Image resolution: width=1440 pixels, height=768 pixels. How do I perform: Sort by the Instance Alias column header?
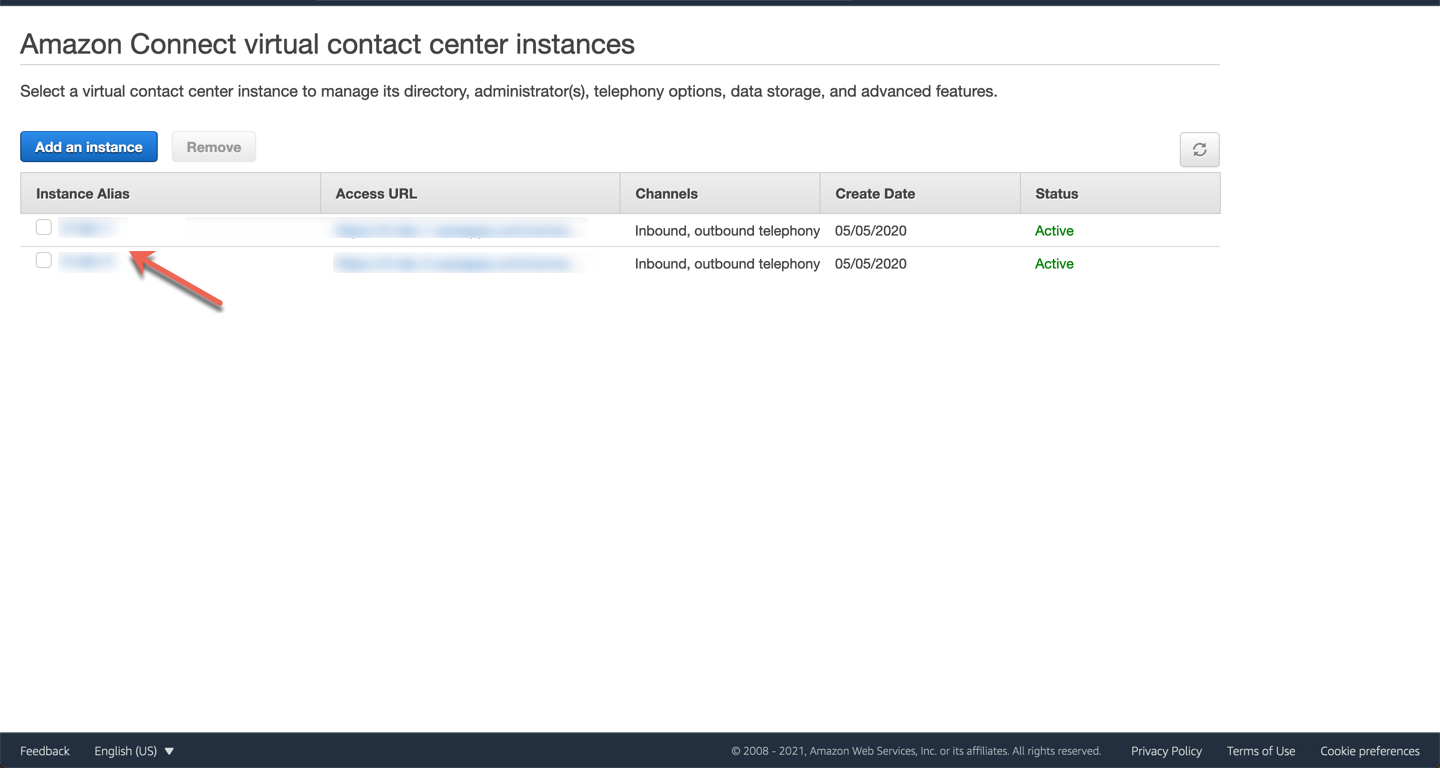(83, 194)
